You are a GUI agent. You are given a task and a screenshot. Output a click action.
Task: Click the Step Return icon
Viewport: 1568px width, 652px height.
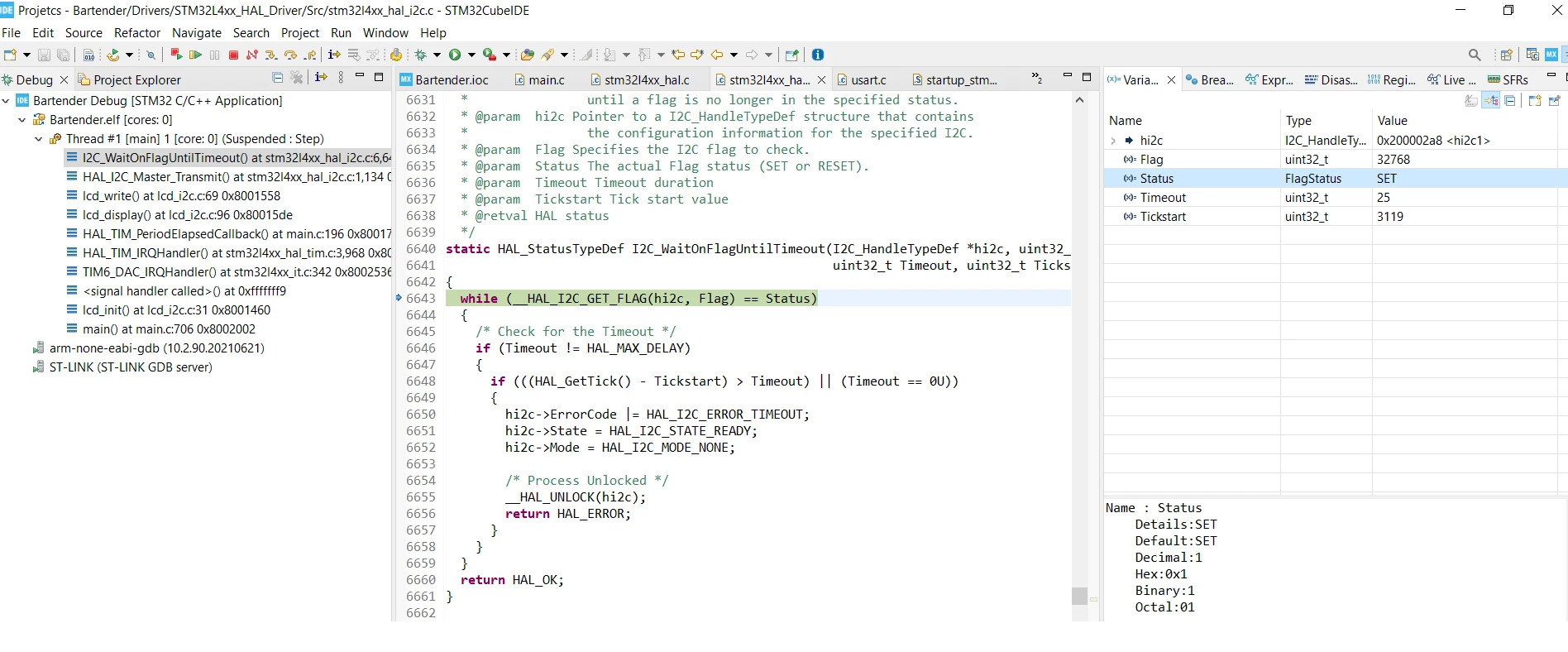[310, 55]
